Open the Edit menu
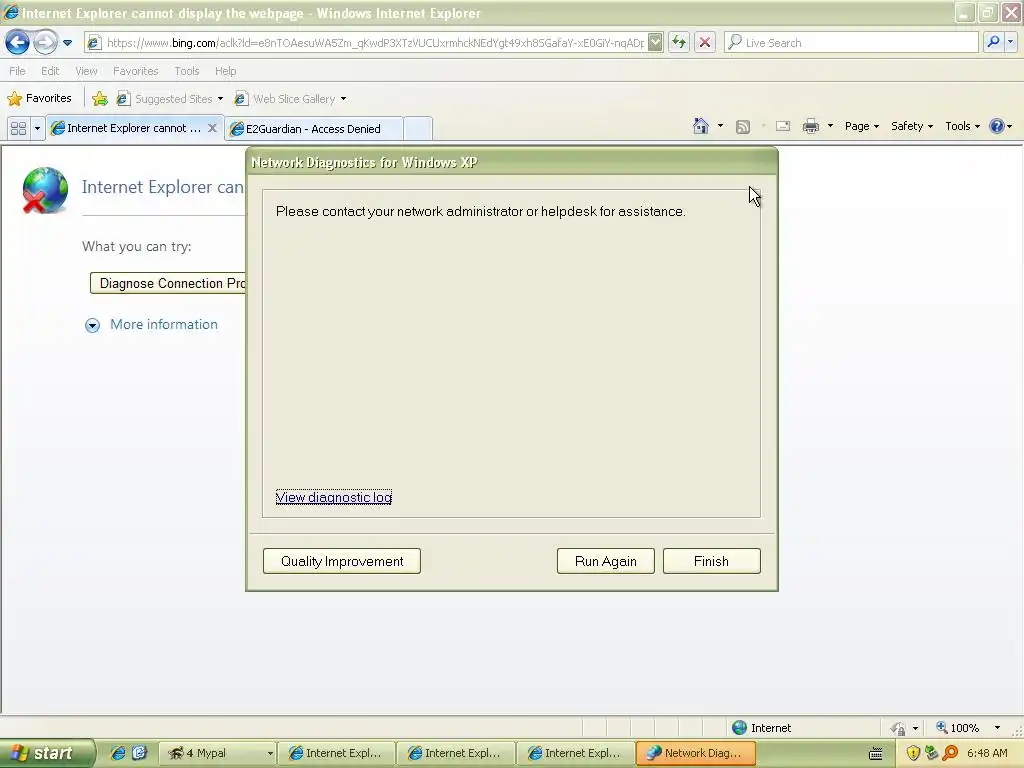This screenshot has width=1024, height=768. 50,71
